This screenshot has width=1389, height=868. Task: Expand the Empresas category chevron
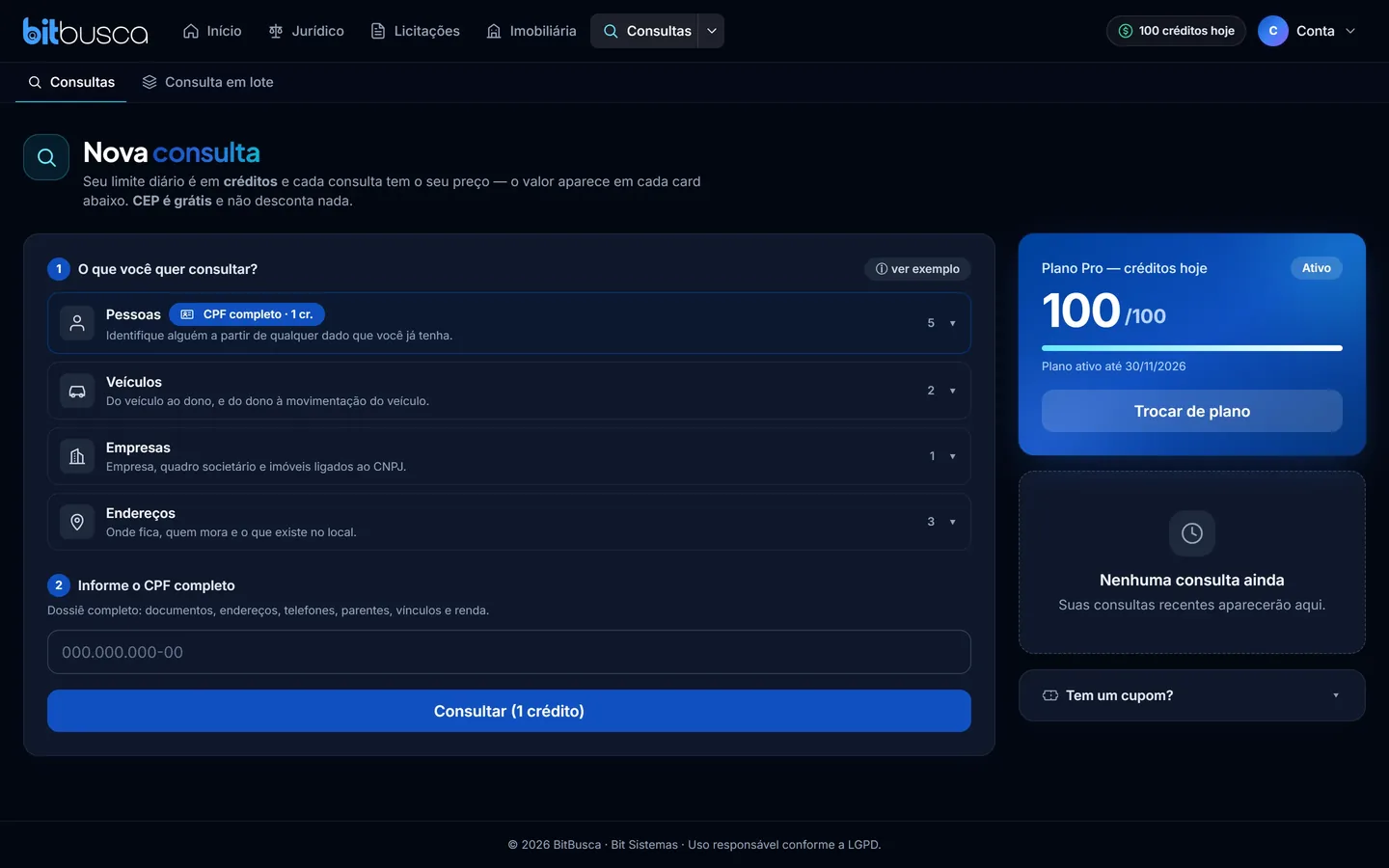(952, 456)
